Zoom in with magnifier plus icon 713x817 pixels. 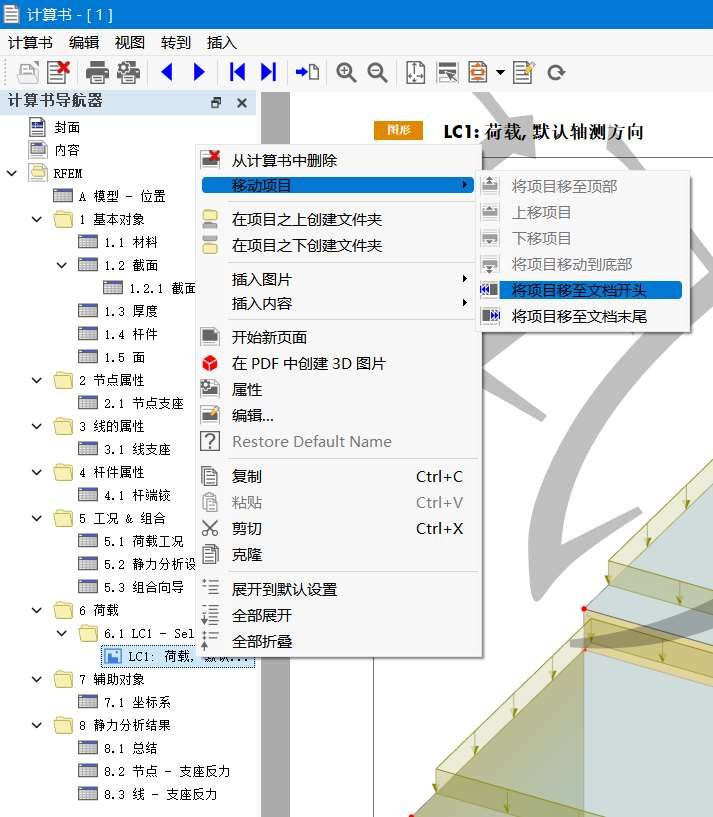346,72
